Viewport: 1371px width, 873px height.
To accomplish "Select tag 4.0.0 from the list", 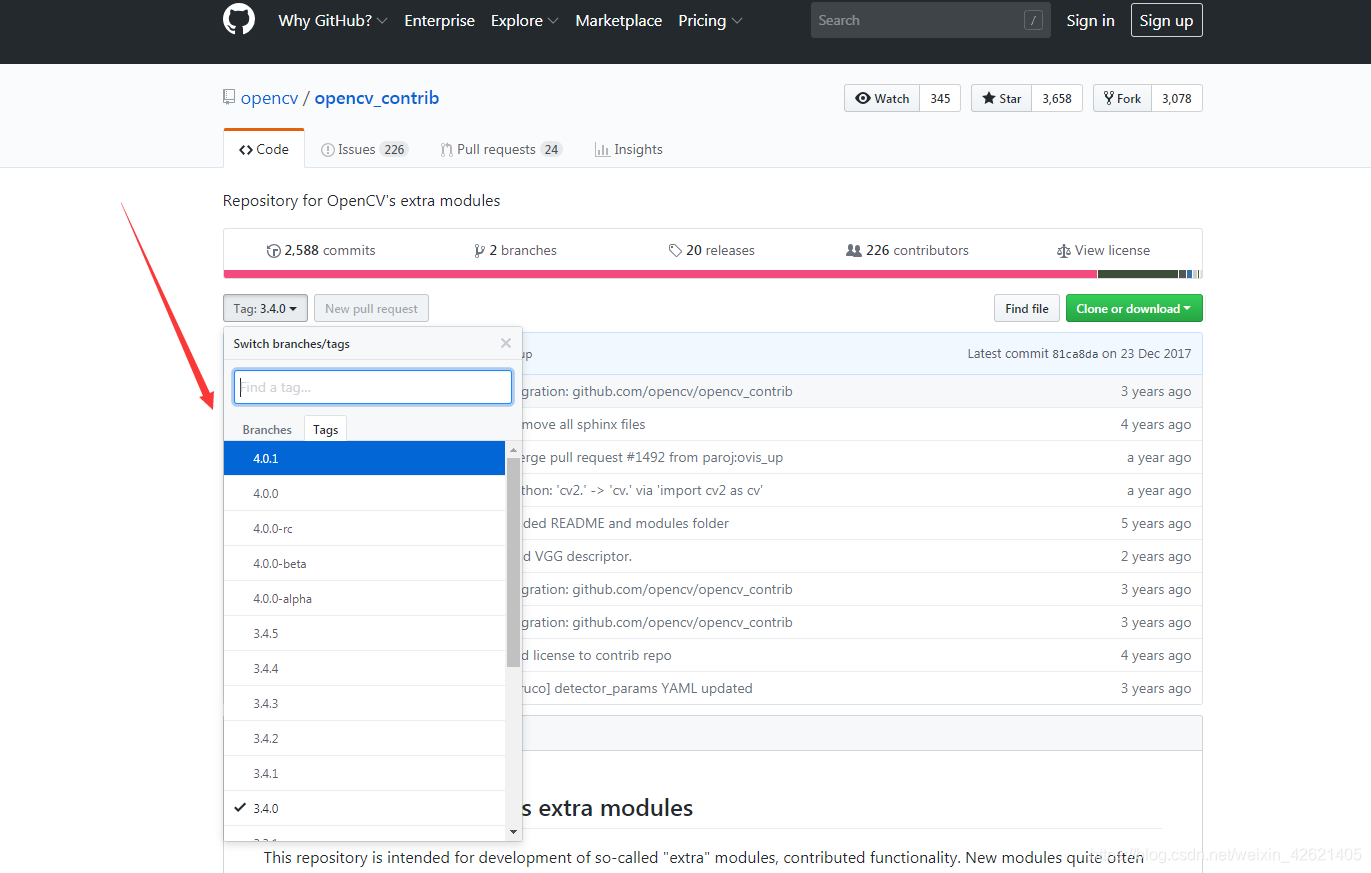I will click(x=365, y=493).
